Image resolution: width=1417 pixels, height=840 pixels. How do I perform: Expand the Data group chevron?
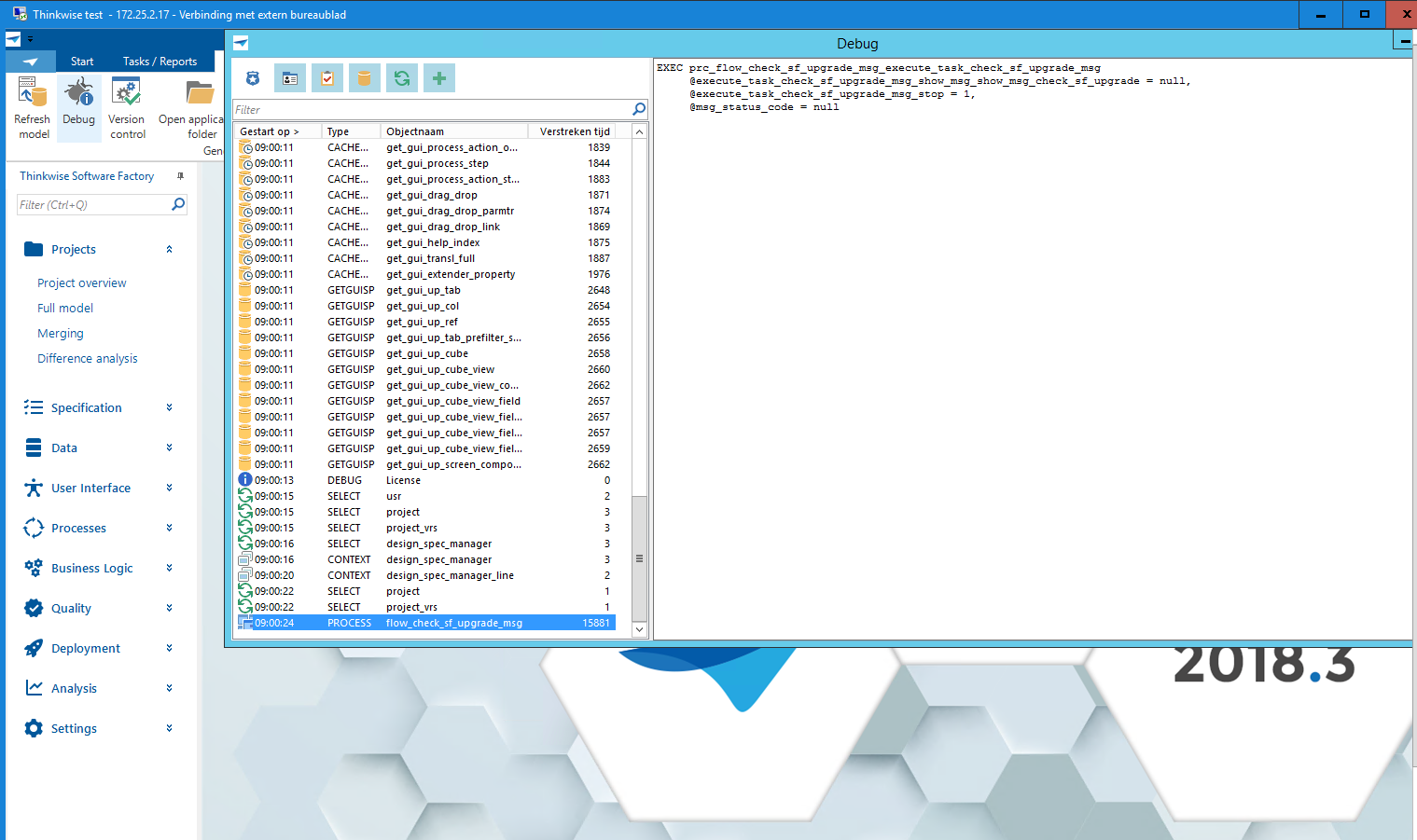click(x=169, y=448)
